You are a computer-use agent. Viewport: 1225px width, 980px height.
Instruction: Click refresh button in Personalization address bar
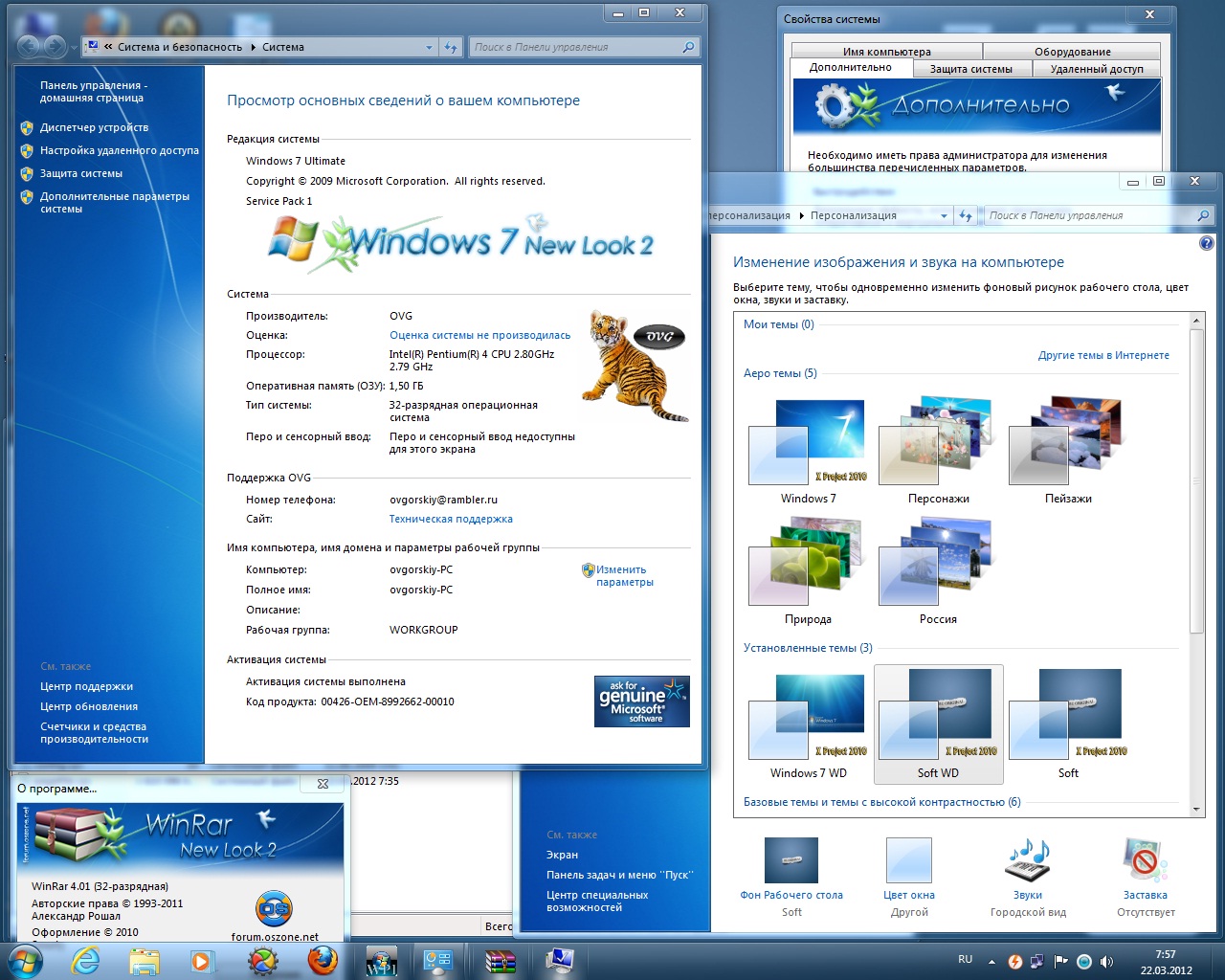pyautogui.click(x=966, y=216)
